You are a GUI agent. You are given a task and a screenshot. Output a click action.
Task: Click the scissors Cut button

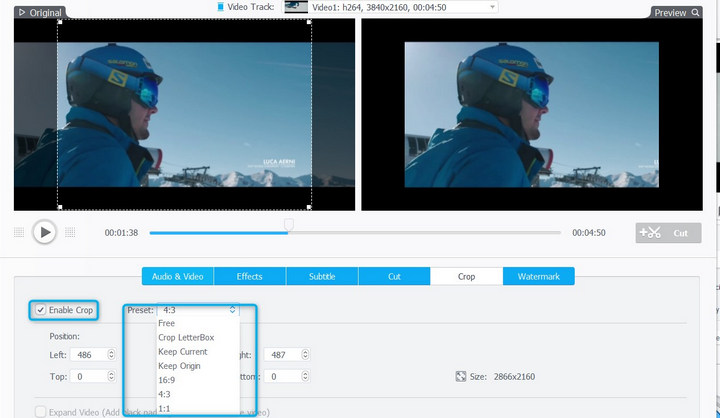pyautogui.click(x=668, y=232)
